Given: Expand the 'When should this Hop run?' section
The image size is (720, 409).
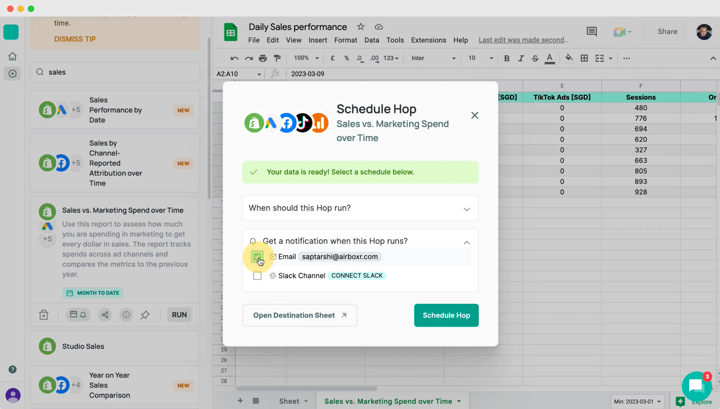Looking at the screenshot, I should (x=360, y=208).
